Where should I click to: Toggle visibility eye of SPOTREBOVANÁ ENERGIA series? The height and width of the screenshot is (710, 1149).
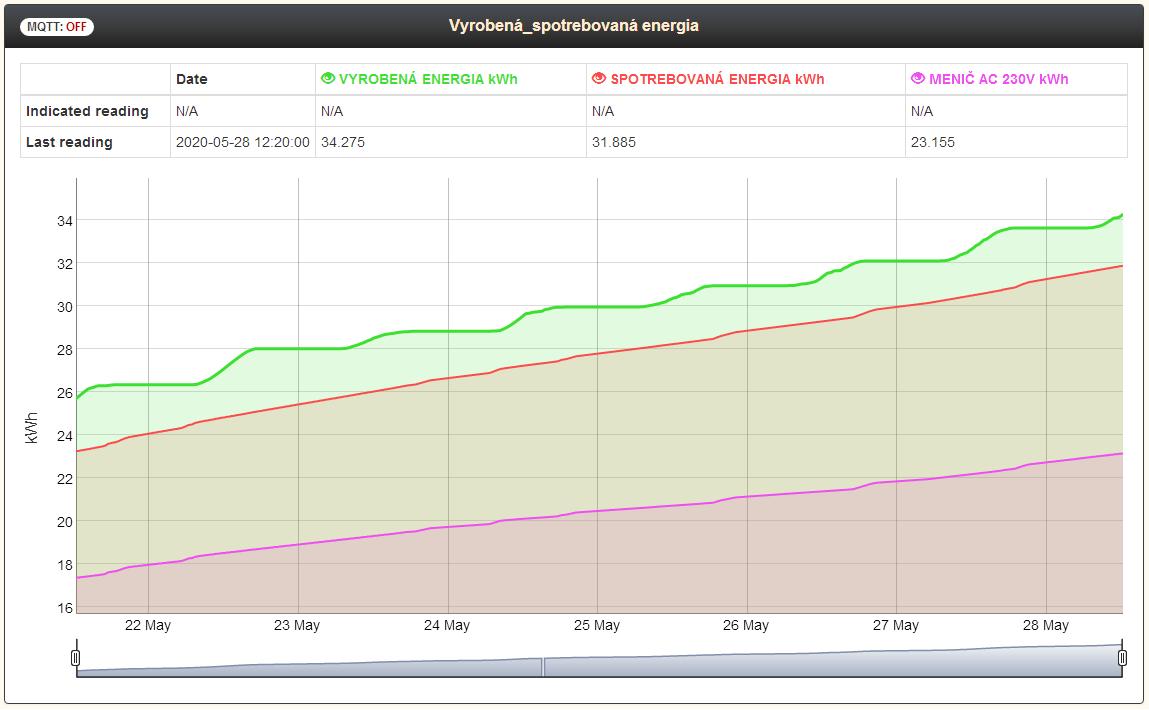[x=599, y=78]
